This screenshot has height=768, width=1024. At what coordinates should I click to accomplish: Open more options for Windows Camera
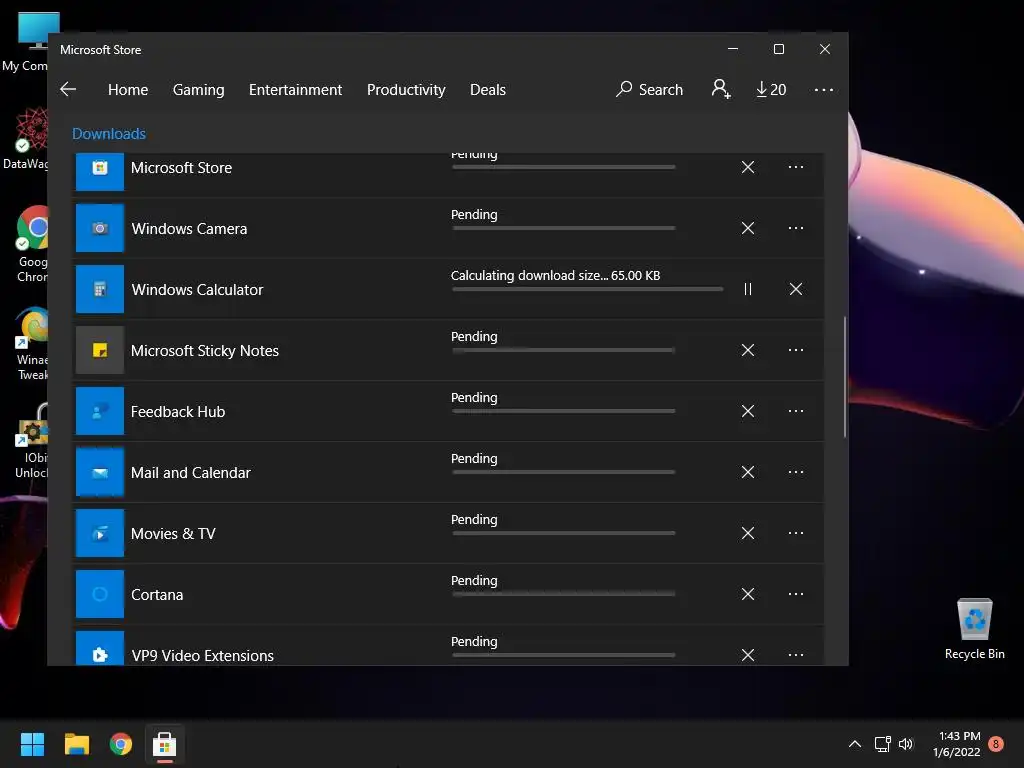click(x=795, y=228)
